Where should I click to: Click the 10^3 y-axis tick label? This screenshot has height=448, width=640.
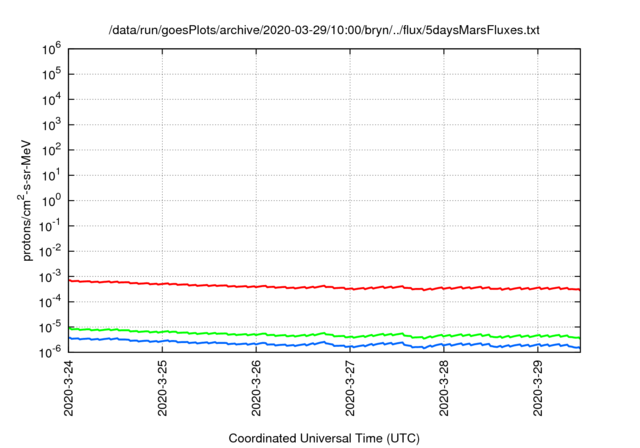point(51,125)
